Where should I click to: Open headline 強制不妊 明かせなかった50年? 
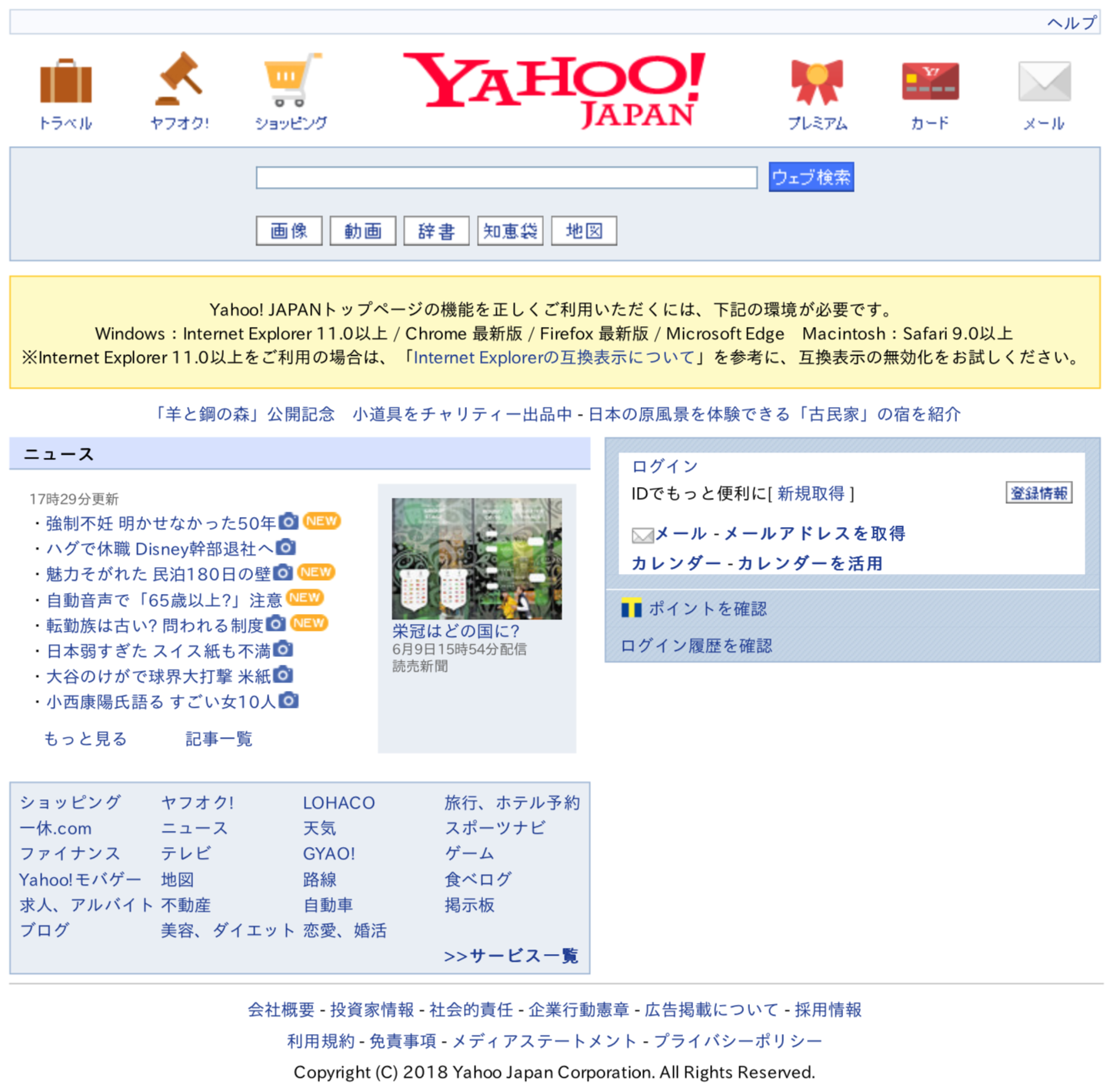[161, 523]
